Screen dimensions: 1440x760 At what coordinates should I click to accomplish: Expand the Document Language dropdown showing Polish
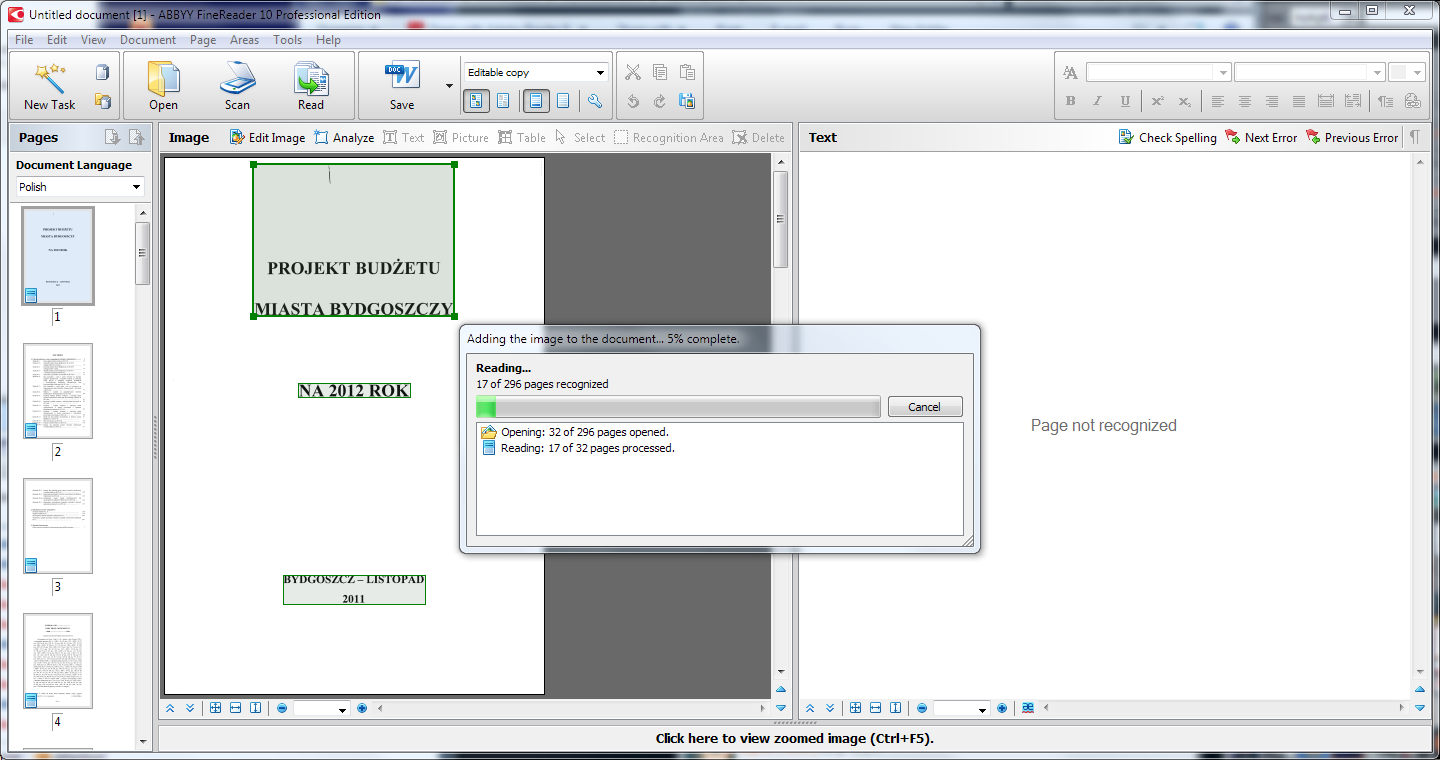point(80,187)
